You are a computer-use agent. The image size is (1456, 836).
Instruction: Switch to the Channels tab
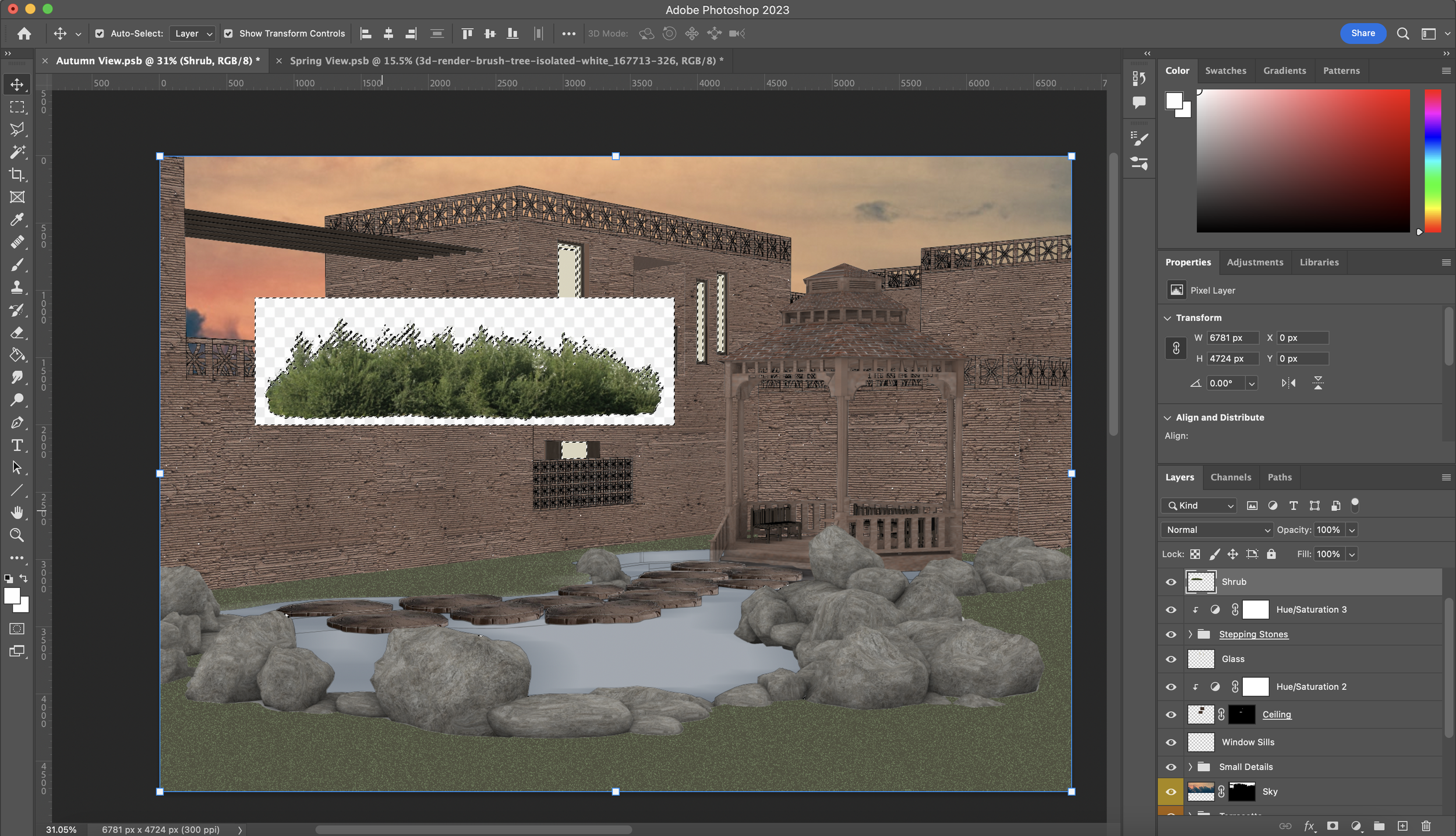(x=1231, y=477)
